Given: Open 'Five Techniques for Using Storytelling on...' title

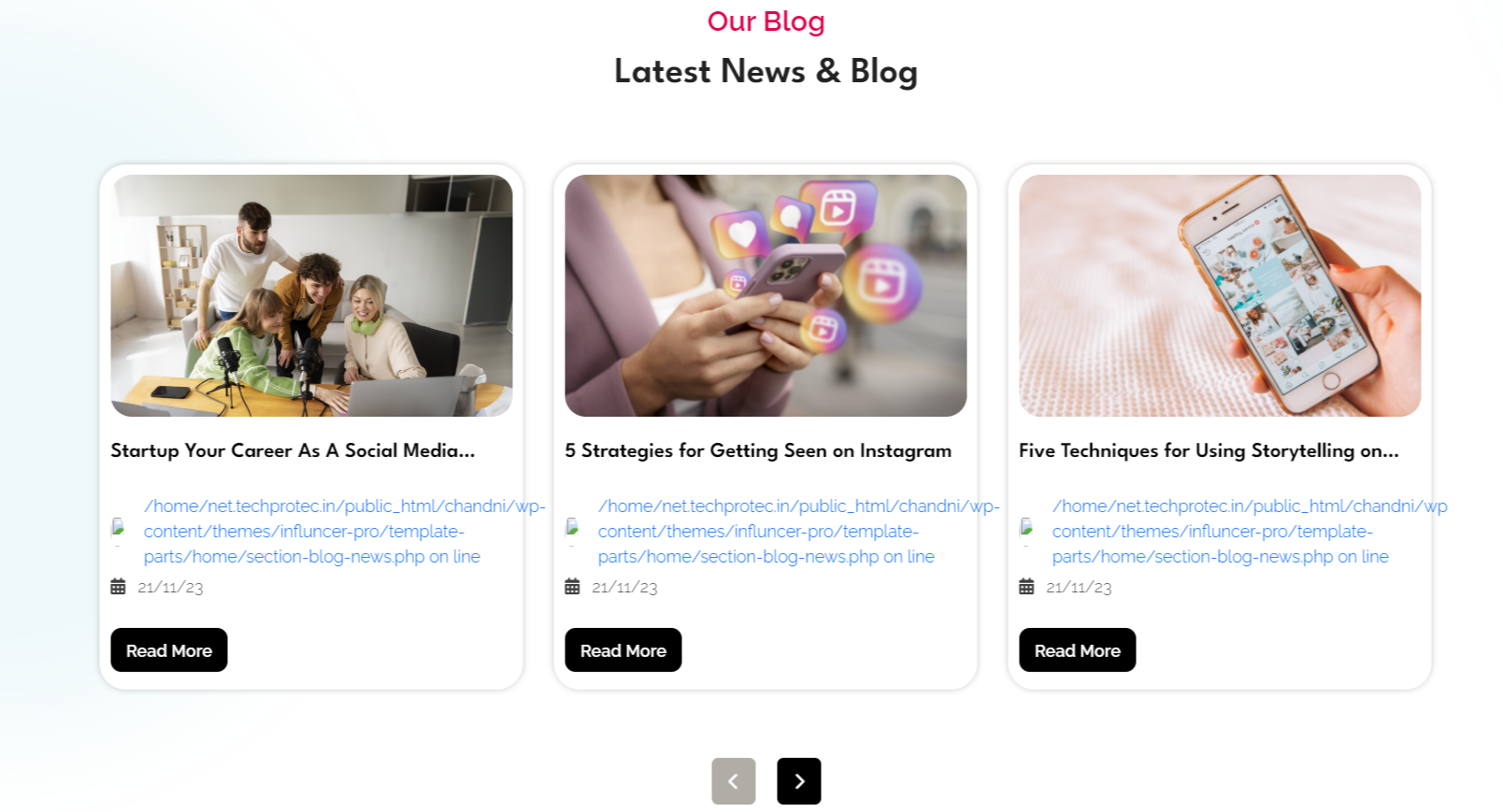Looking at the screenshot, I should click(x=1209, y=450).
